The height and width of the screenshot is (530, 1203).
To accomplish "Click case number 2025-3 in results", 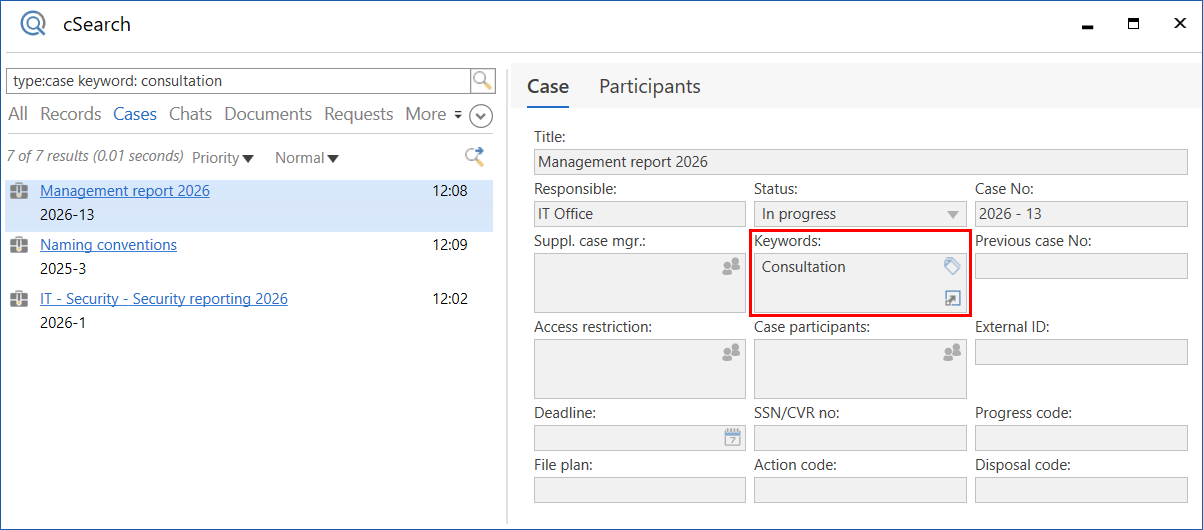I will pyautogui.click(x=63, y=268).
